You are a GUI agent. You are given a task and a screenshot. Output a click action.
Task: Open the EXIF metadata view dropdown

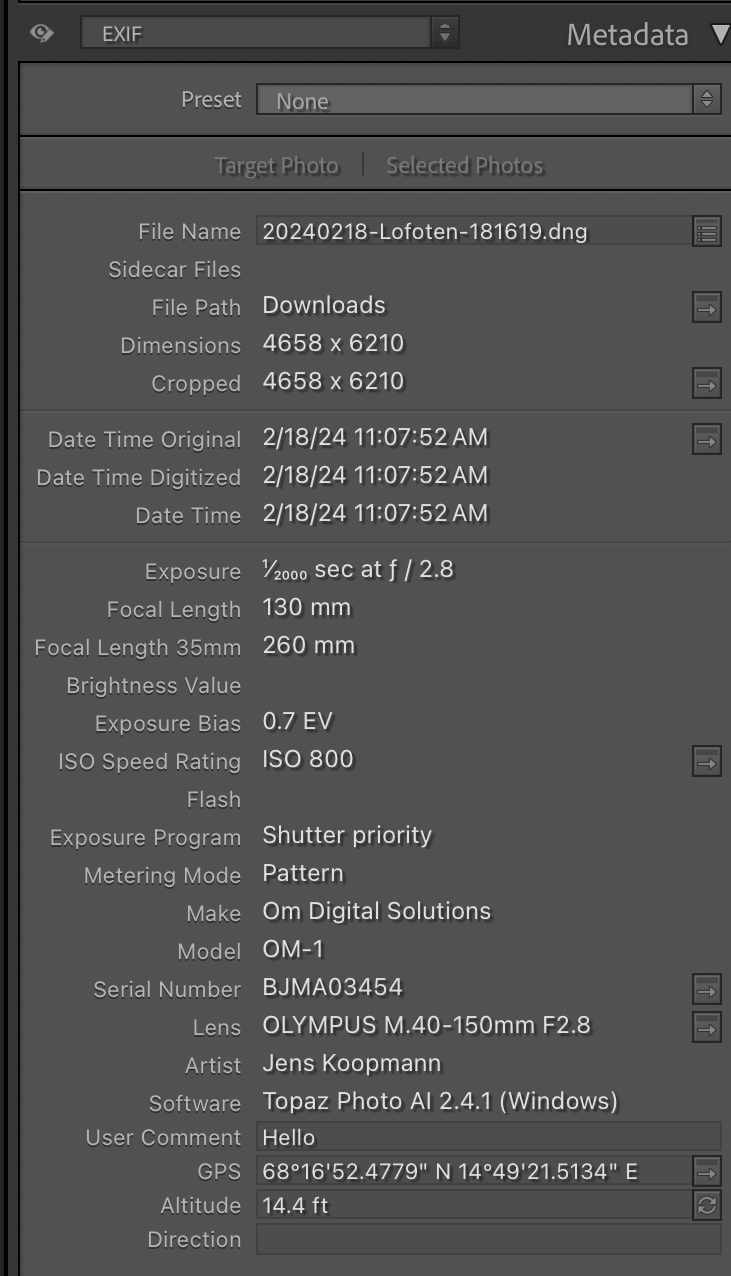[260, 33]
